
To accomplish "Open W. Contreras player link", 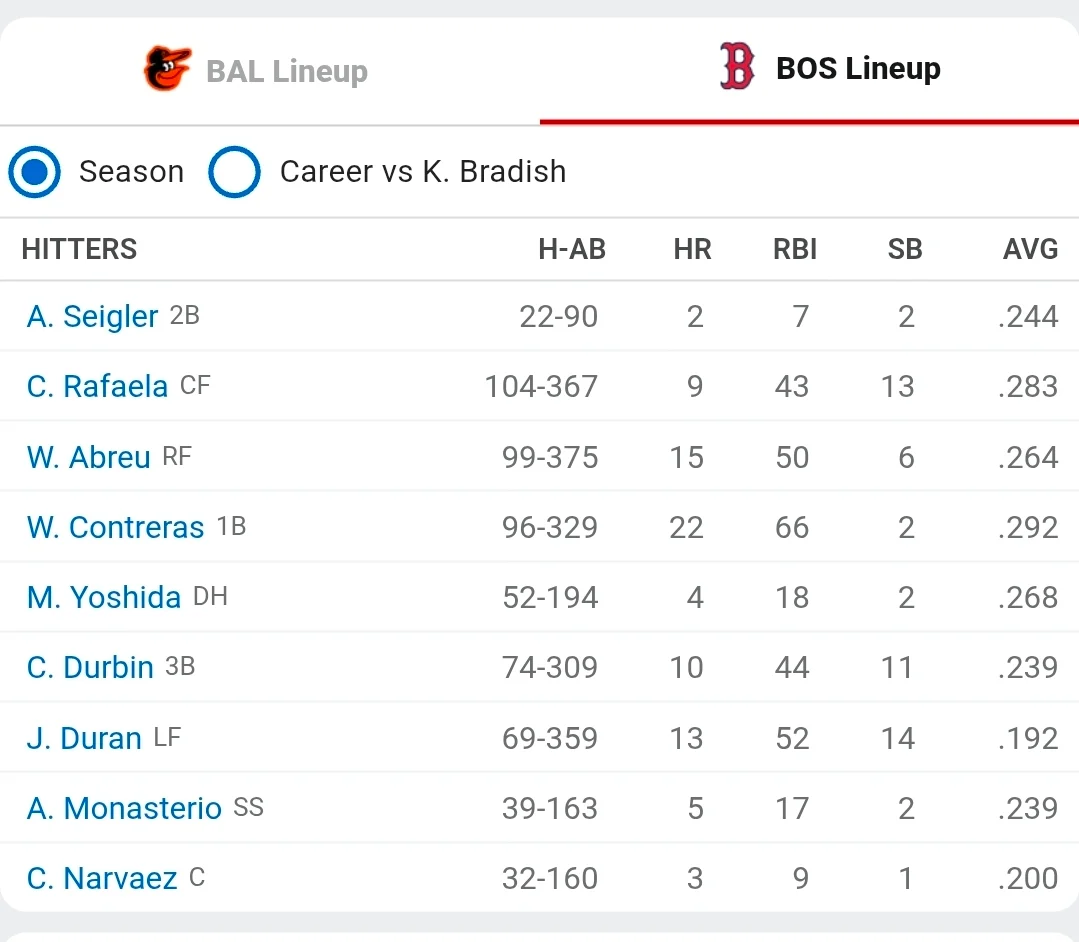I will [115, 527].
